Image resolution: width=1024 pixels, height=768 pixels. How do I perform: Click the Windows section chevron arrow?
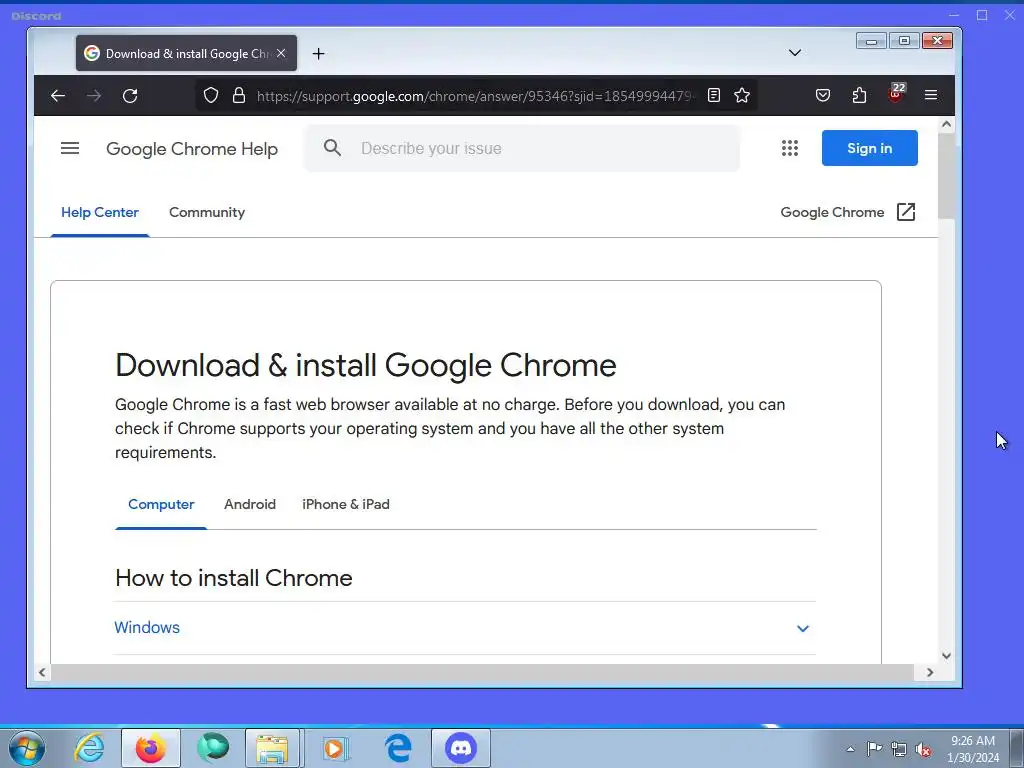pyautogui.click(x=803, y=628)
